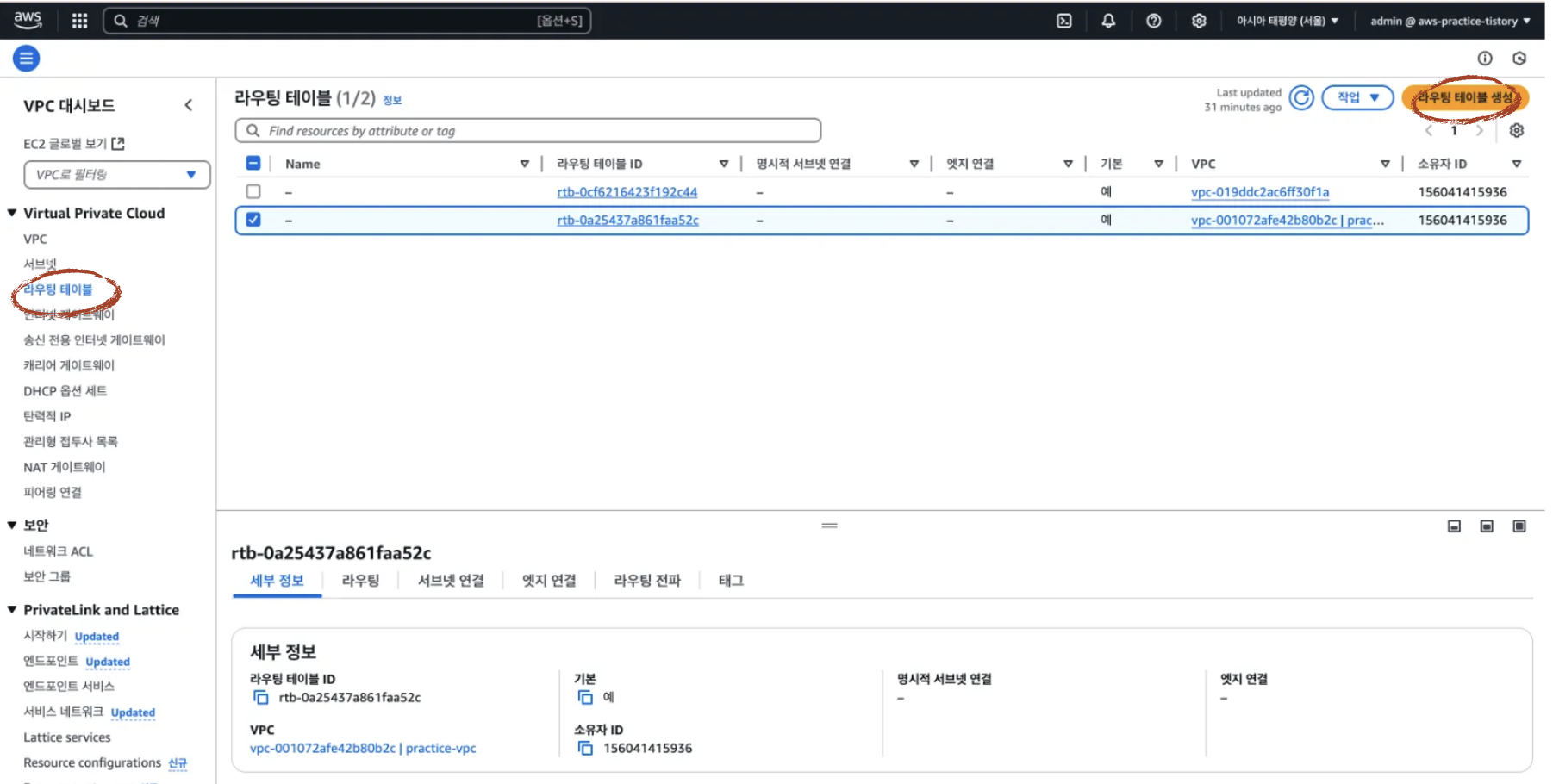This screenshot has width=1553, height=784.
Task: Refresh the route tables list
Action: pos(1301,98)
